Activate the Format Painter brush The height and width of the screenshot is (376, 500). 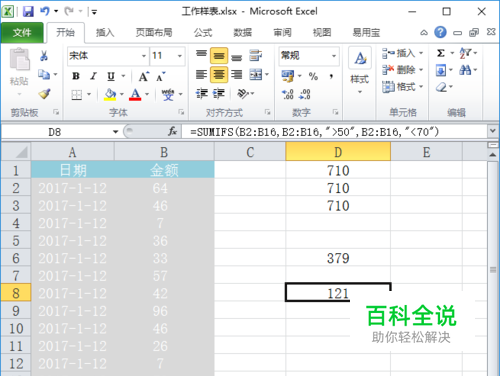pos(44,94)
